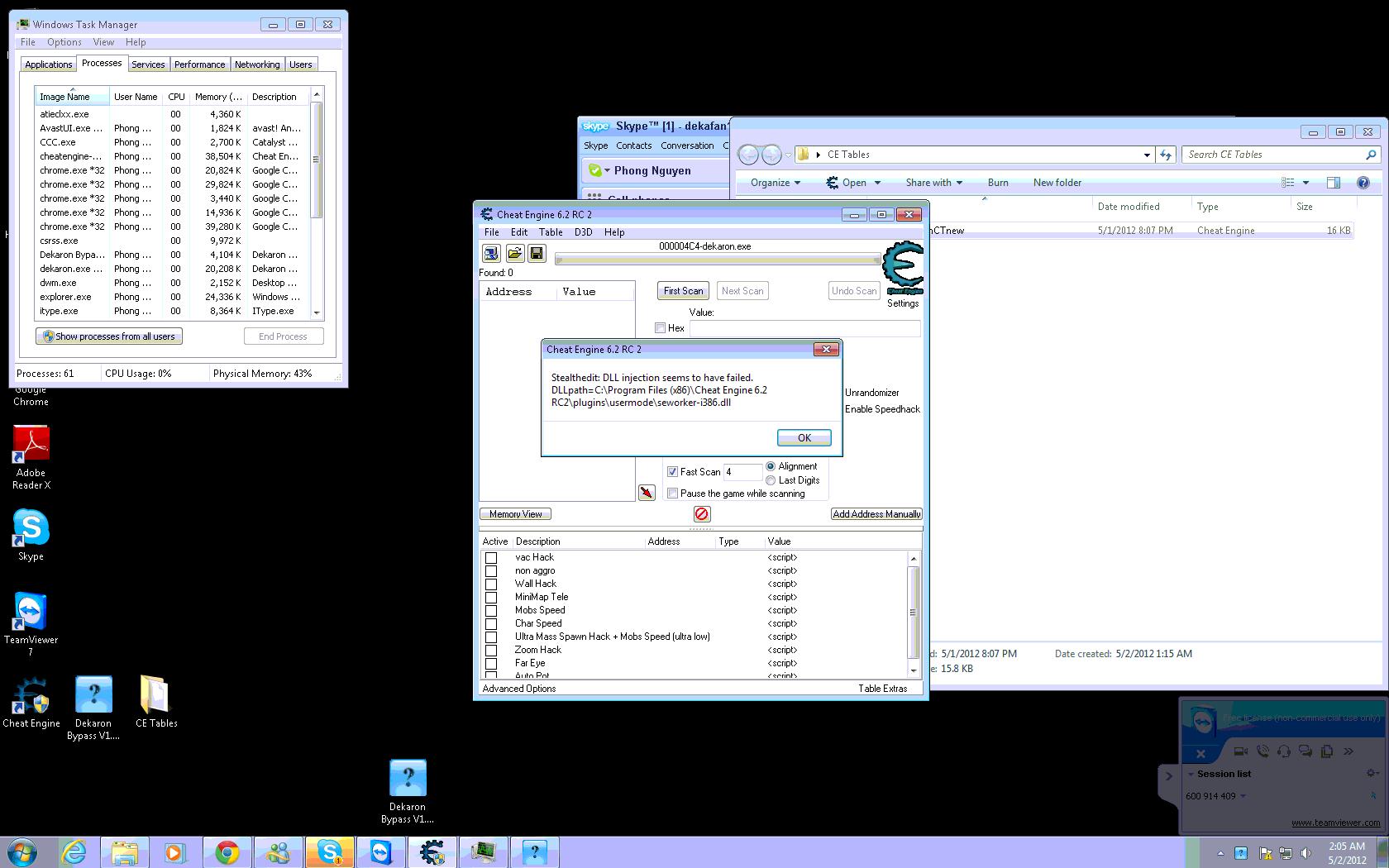Image resolution: width=1389 pixels, height=868 pixels.
Task: Click TeamViewer panel video icon
Action: [x=1240, y=751]
